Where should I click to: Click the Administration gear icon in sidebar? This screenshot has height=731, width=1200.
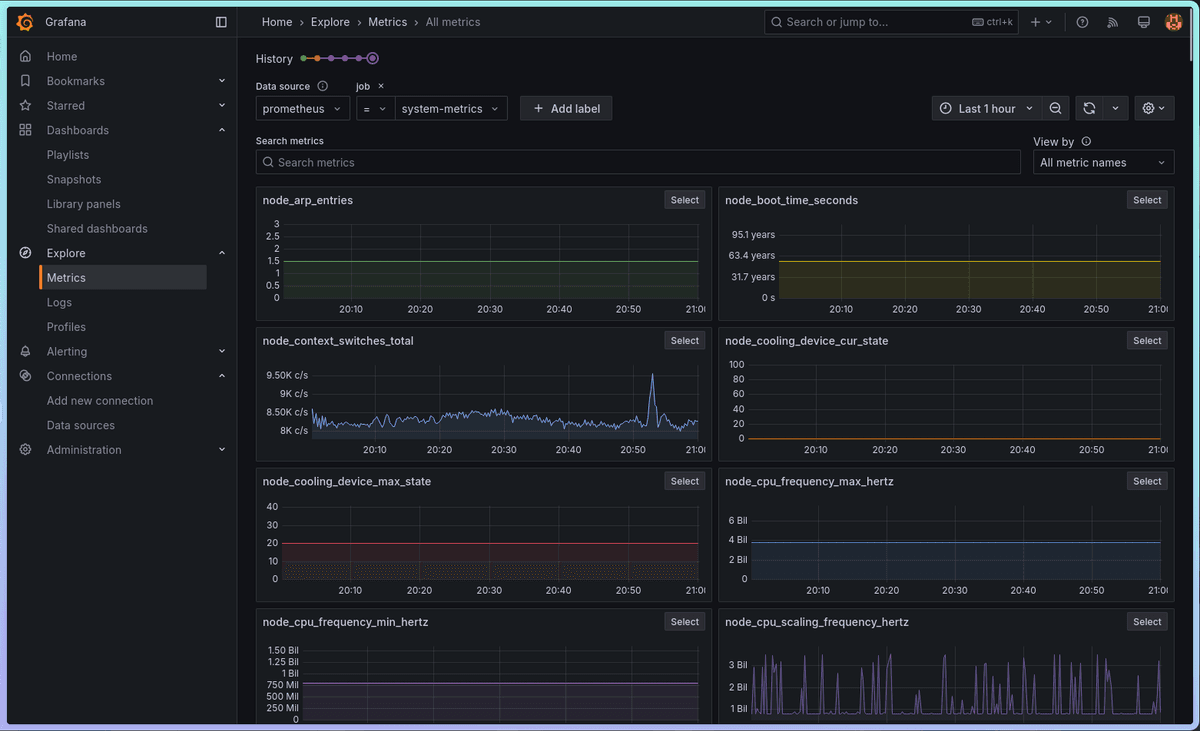(x=26, y=450)
